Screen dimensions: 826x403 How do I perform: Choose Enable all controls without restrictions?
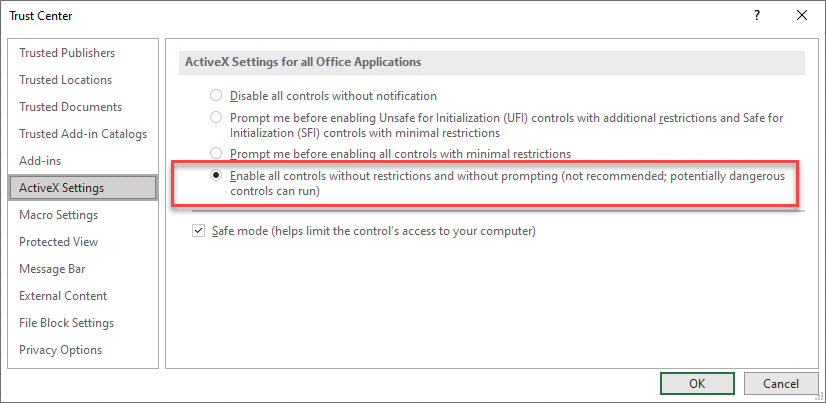point(216,176)
